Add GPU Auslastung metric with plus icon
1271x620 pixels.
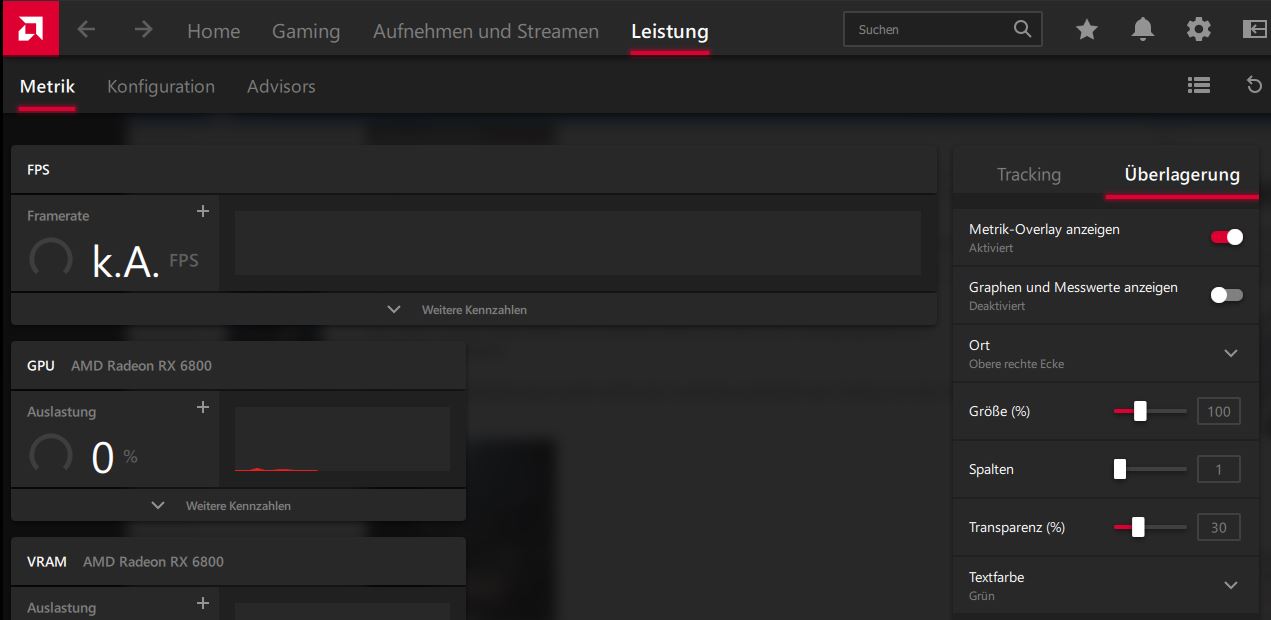203,407
